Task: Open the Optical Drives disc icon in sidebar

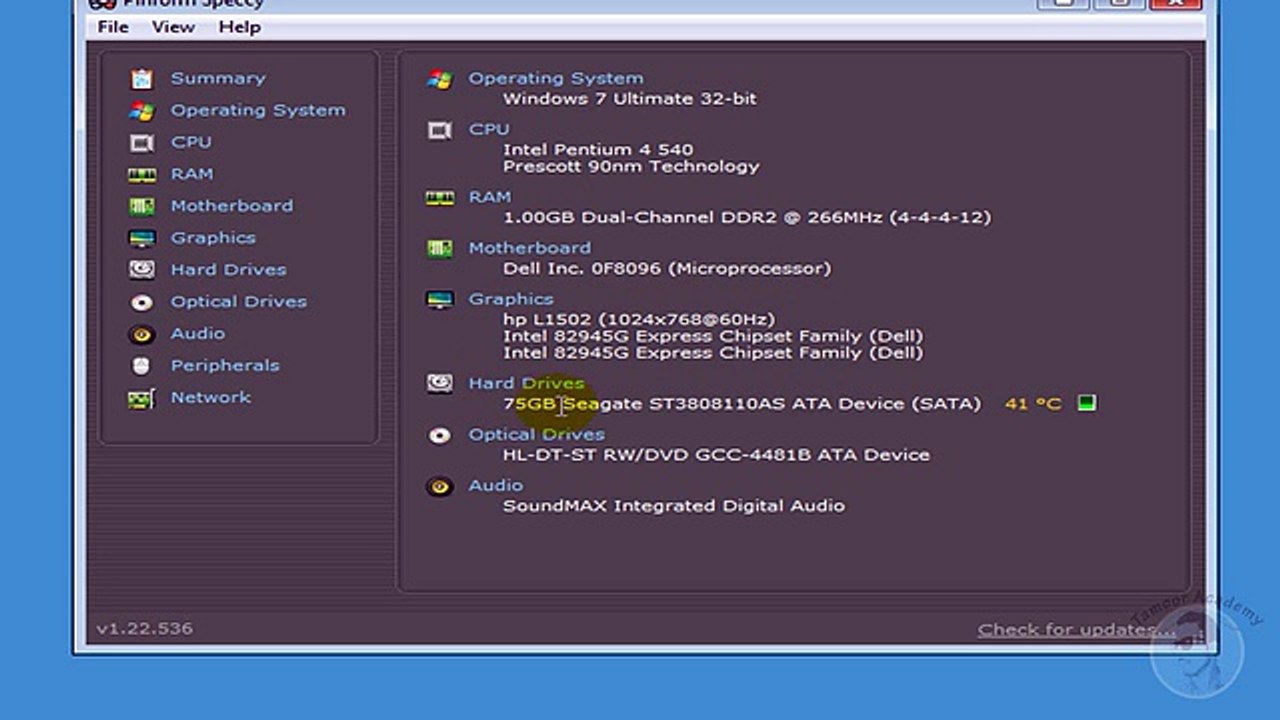Action: [x=142, y=302]
